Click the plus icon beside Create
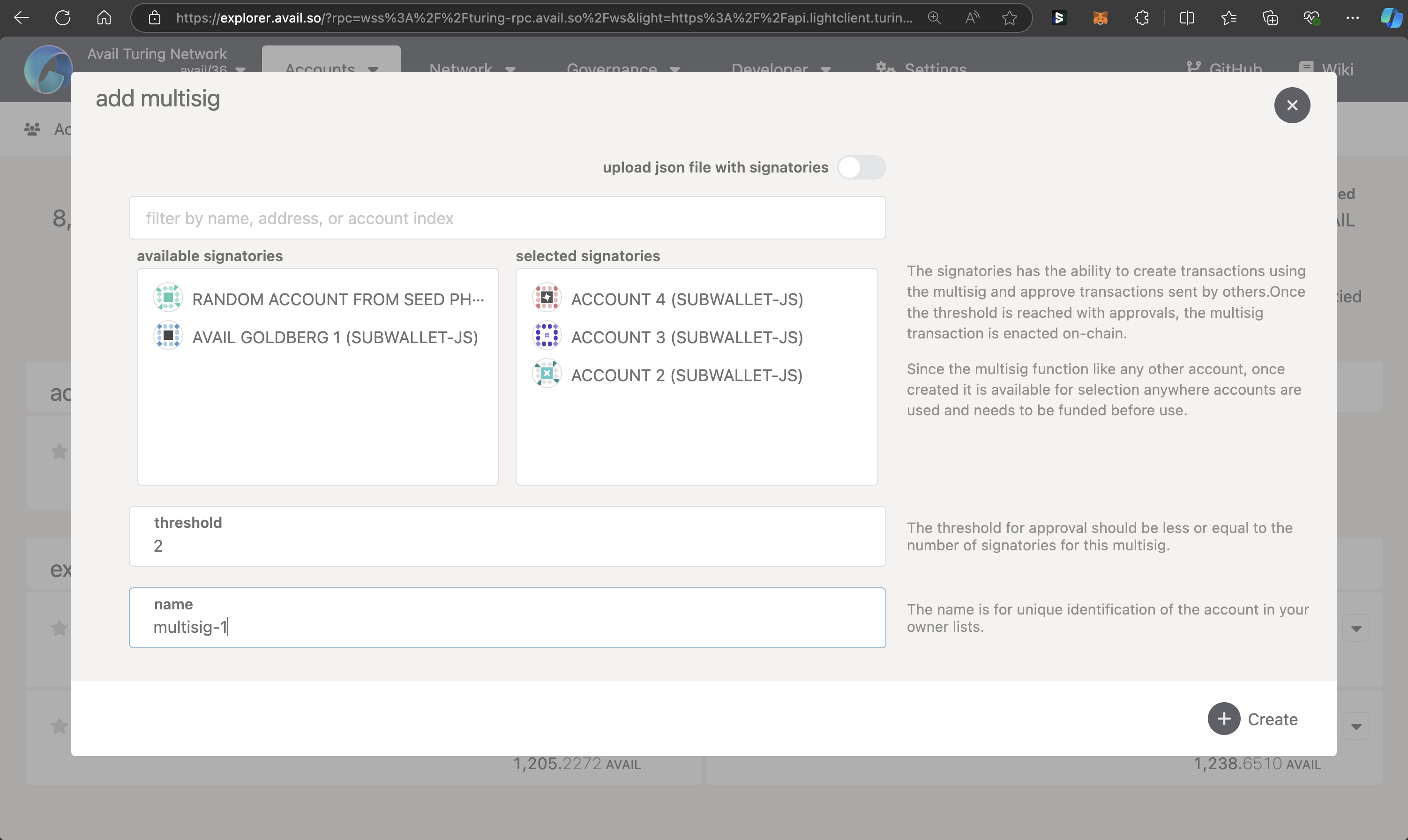Image resolution: width=1408 pixels, height=840 pixels. (1223, 719)
